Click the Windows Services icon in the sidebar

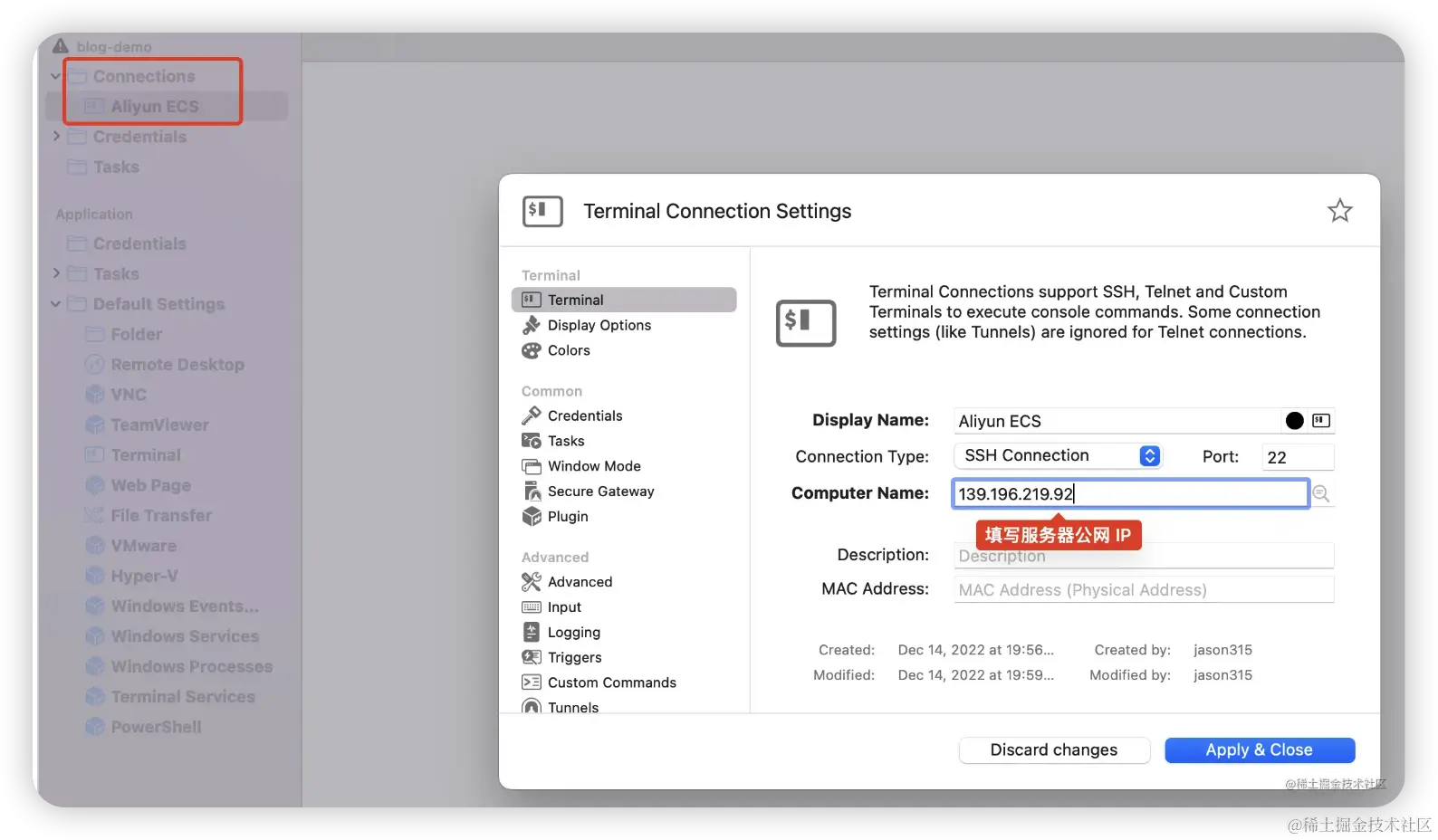point(94,636)
